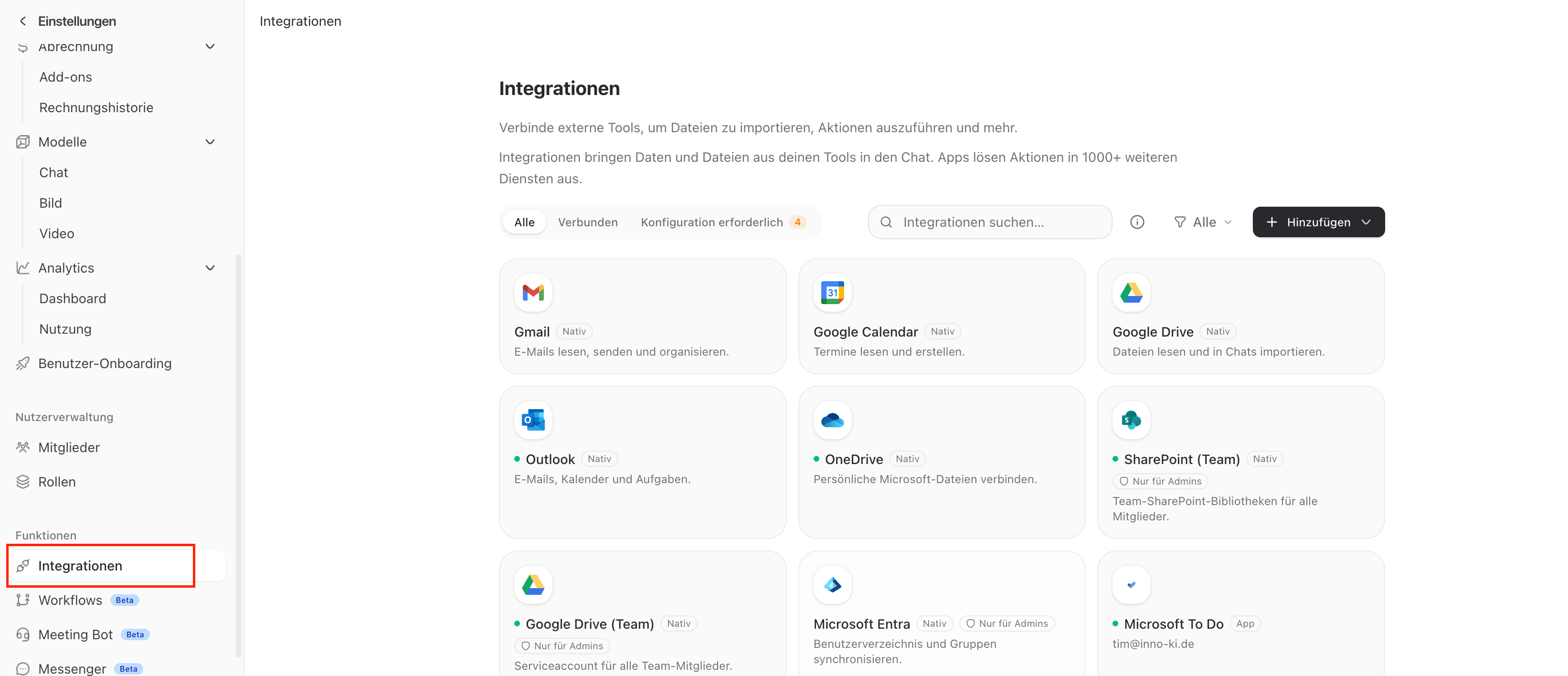This screenshot has width=1568, height=676.
Task: Click the Gmail logo icon
Action: [533, 293]
